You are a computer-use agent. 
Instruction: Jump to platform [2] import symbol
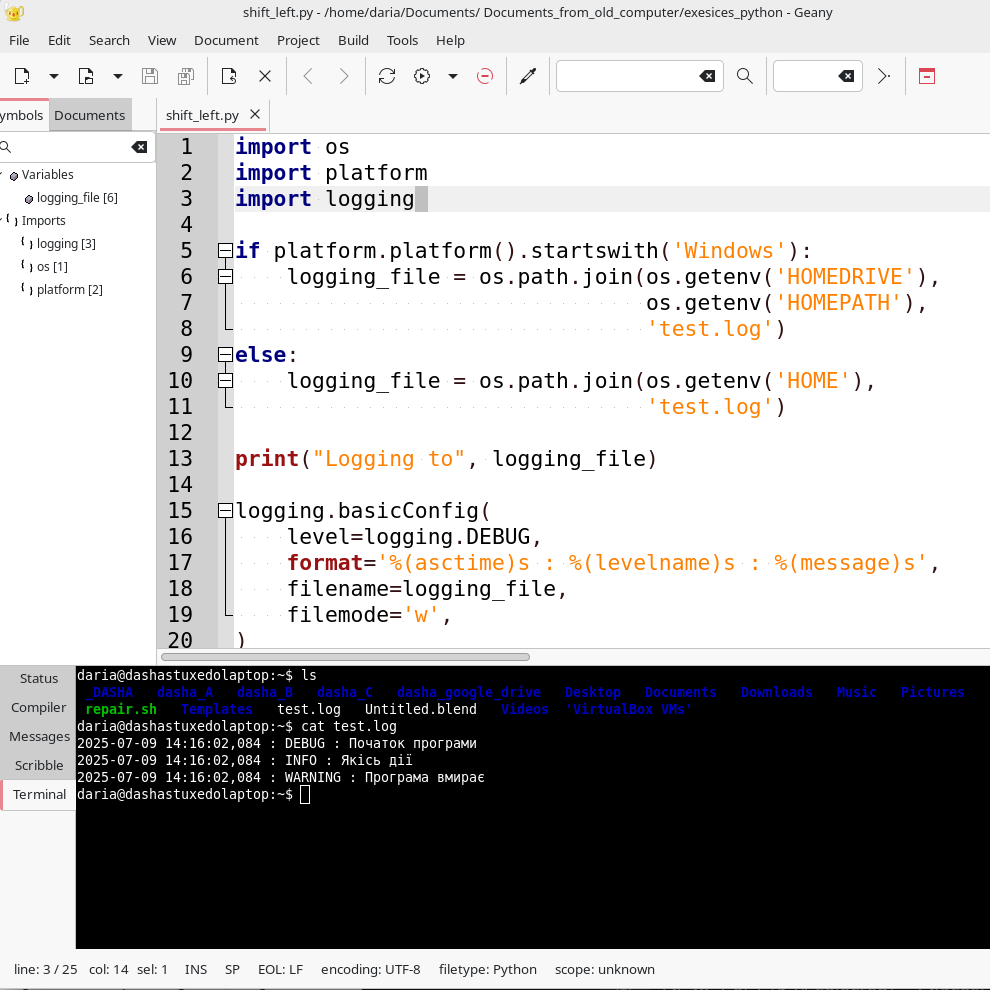pyautogui.click(x=69, y=290)
